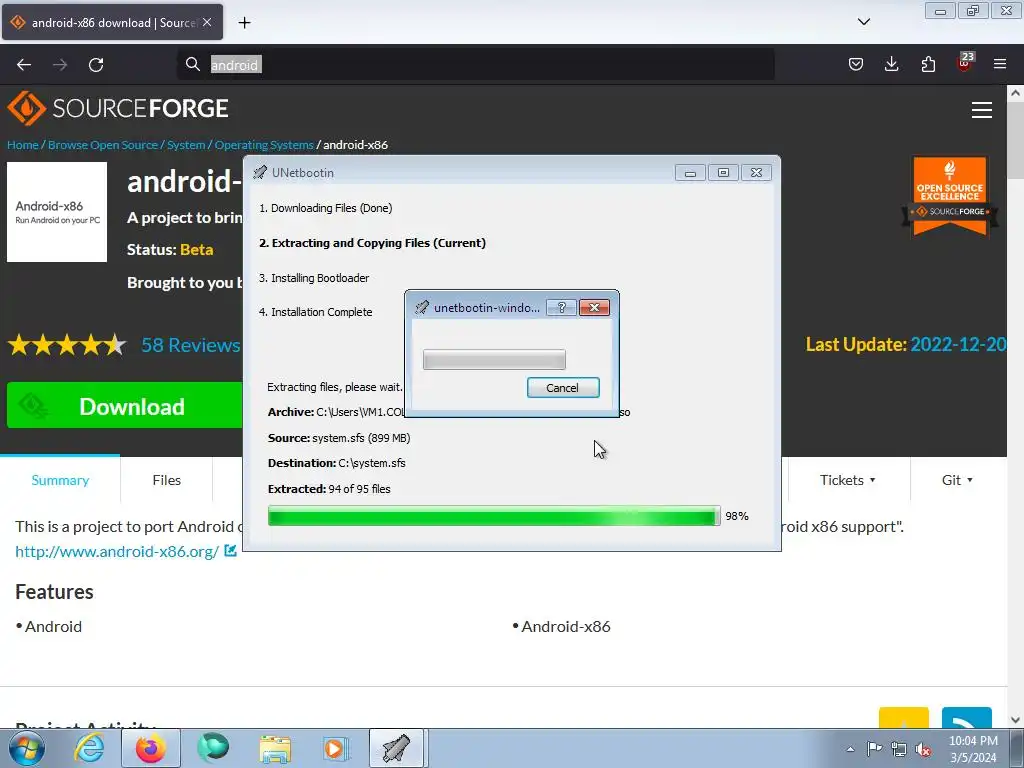The image size is (1024, 768).
Task: Click the Firefox forward arrow
Action: [60, 65]
